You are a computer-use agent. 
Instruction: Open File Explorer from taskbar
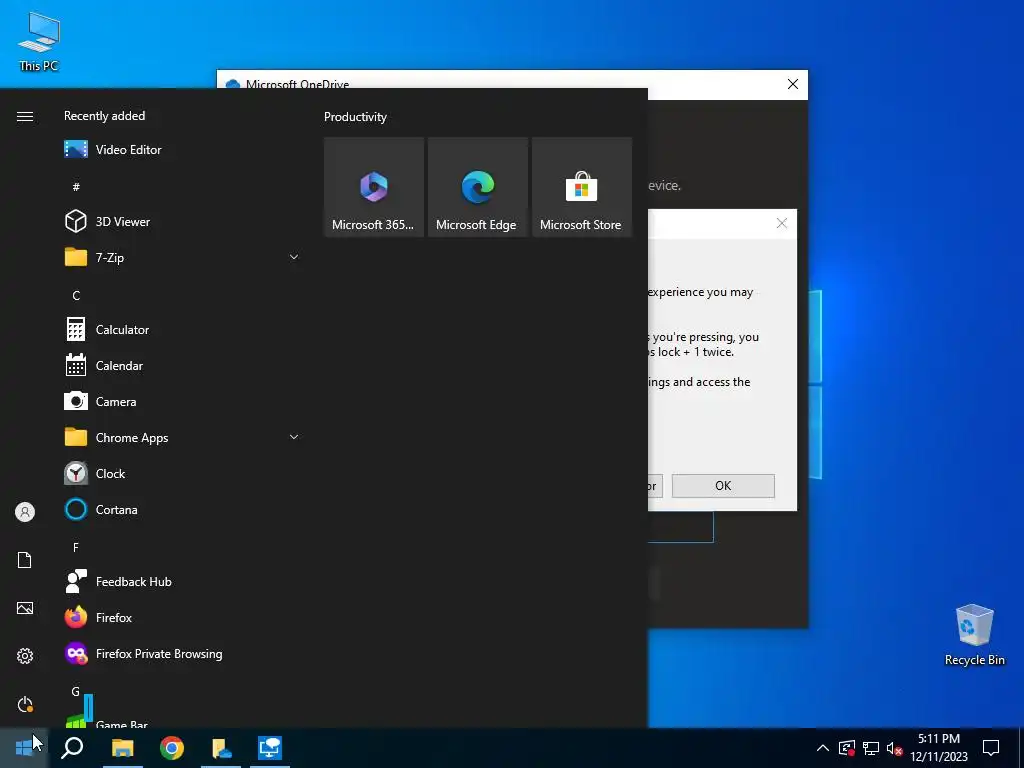pyautogui.click(x=122, y=748)
